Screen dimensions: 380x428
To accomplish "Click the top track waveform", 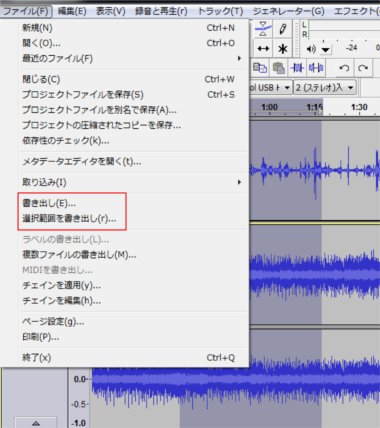I will coord(315,169).
